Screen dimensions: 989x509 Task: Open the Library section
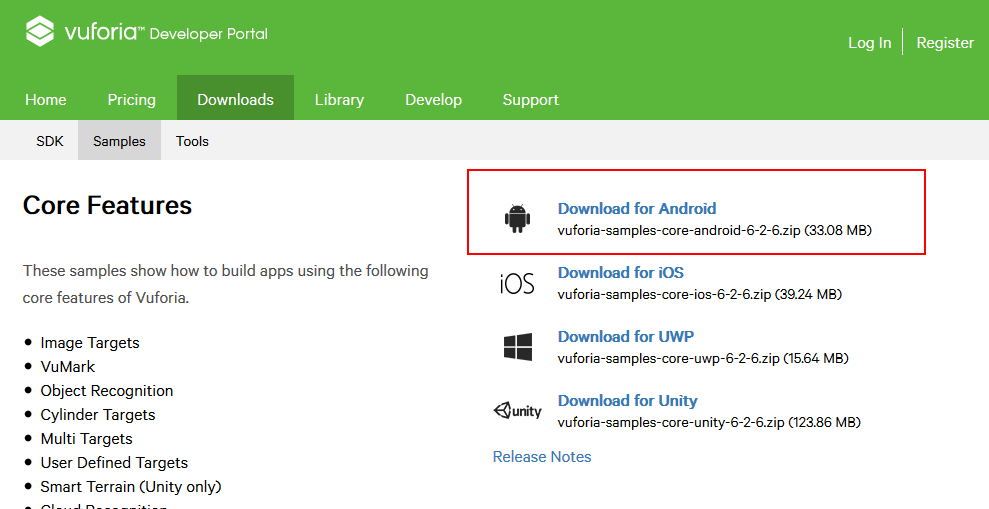coord(339,100)
